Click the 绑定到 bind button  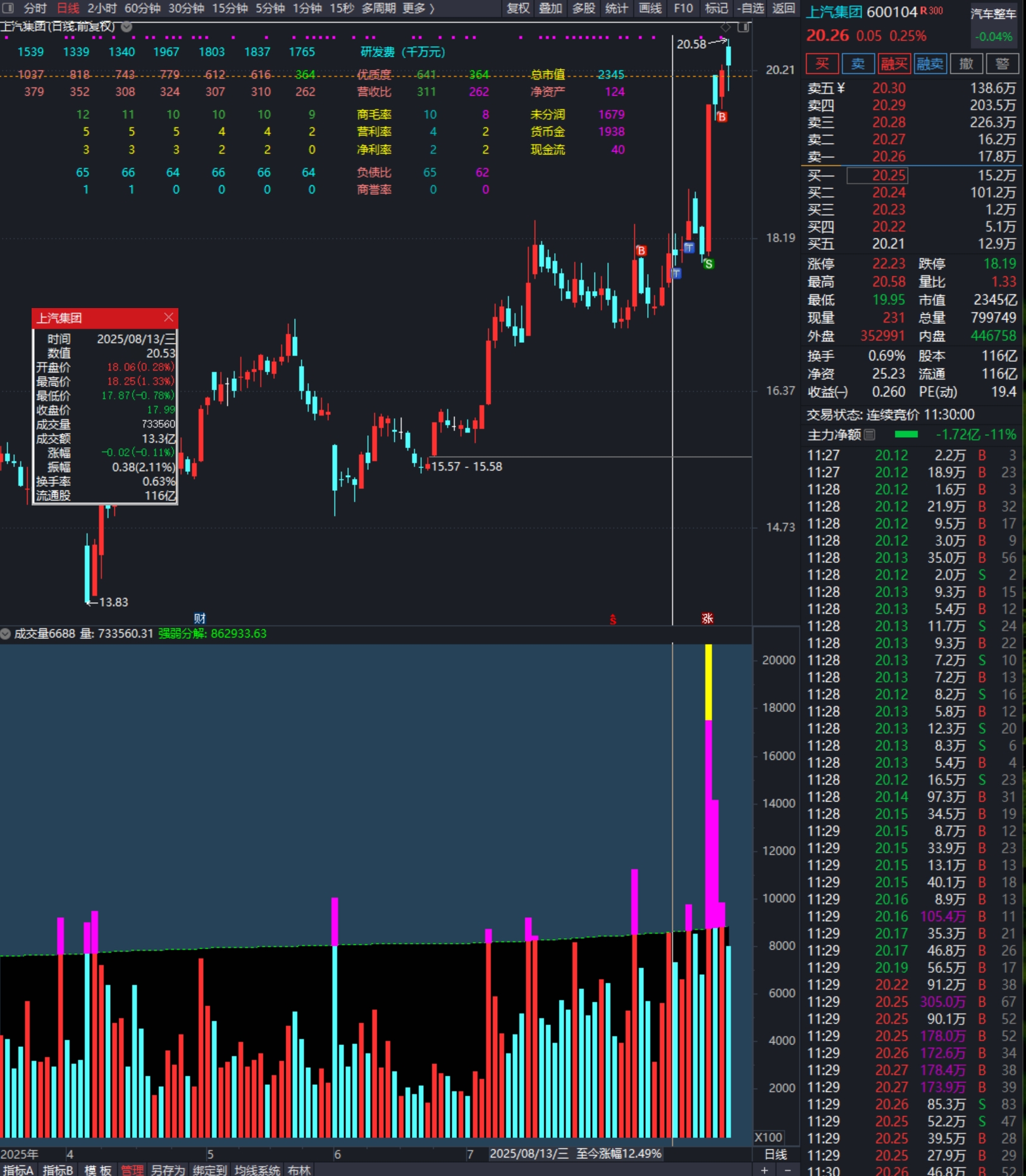pyautogui.click(x=210, y=1170)
